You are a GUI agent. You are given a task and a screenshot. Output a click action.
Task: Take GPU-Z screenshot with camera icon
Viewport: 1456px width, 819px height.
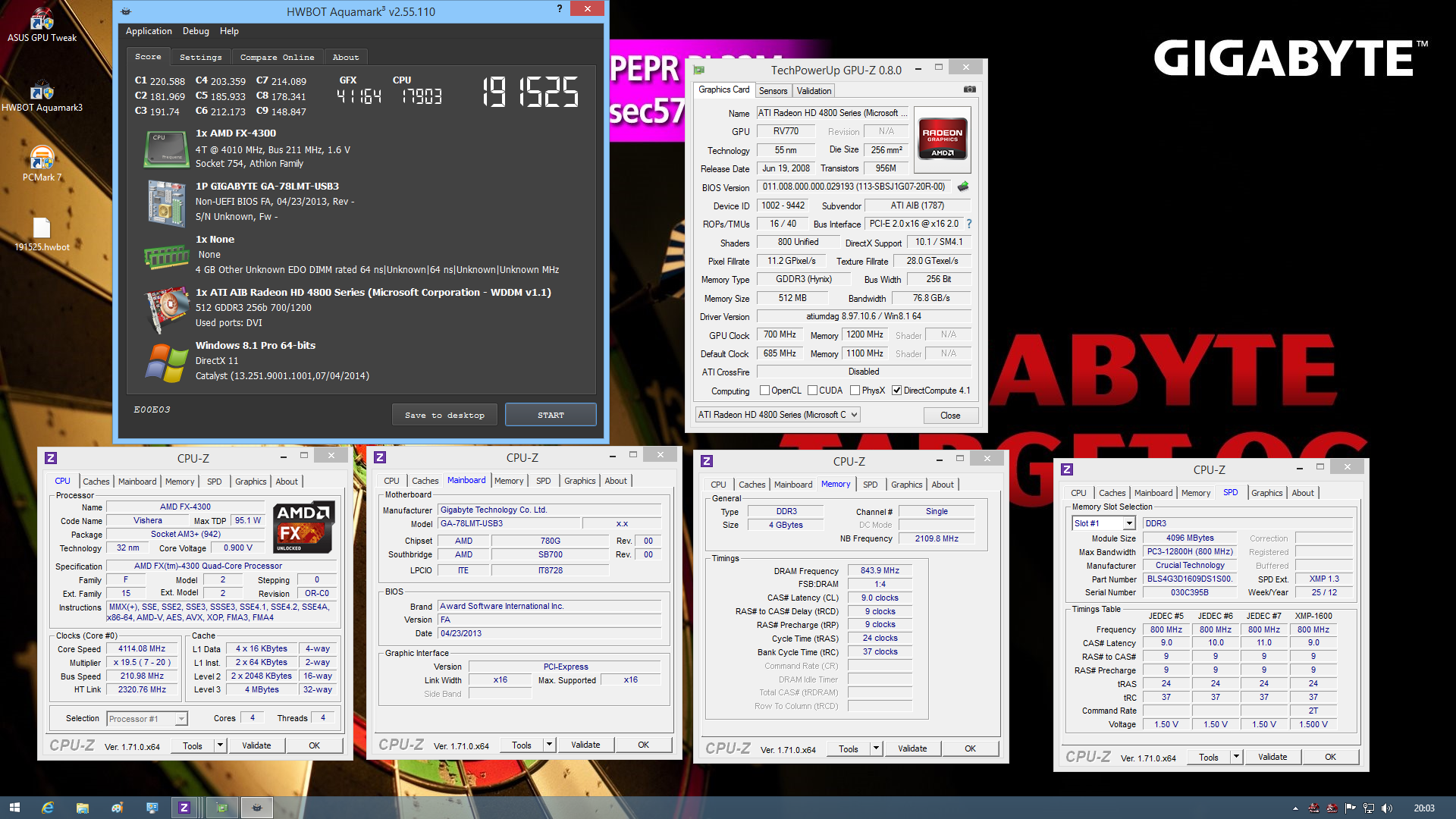click(x=969, y=89)
